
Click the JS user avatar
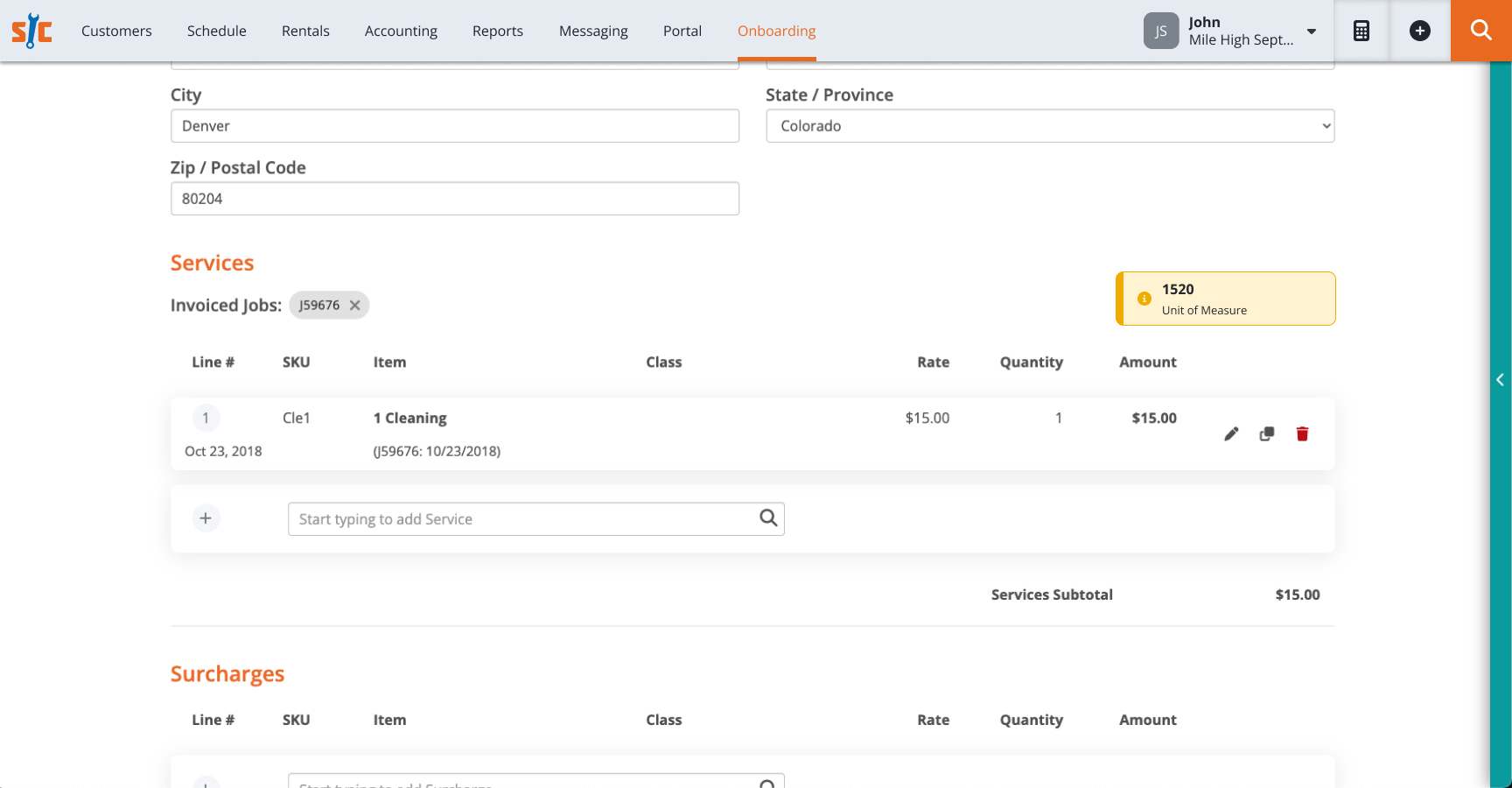pyautogui.click(x=1161, y=31)
